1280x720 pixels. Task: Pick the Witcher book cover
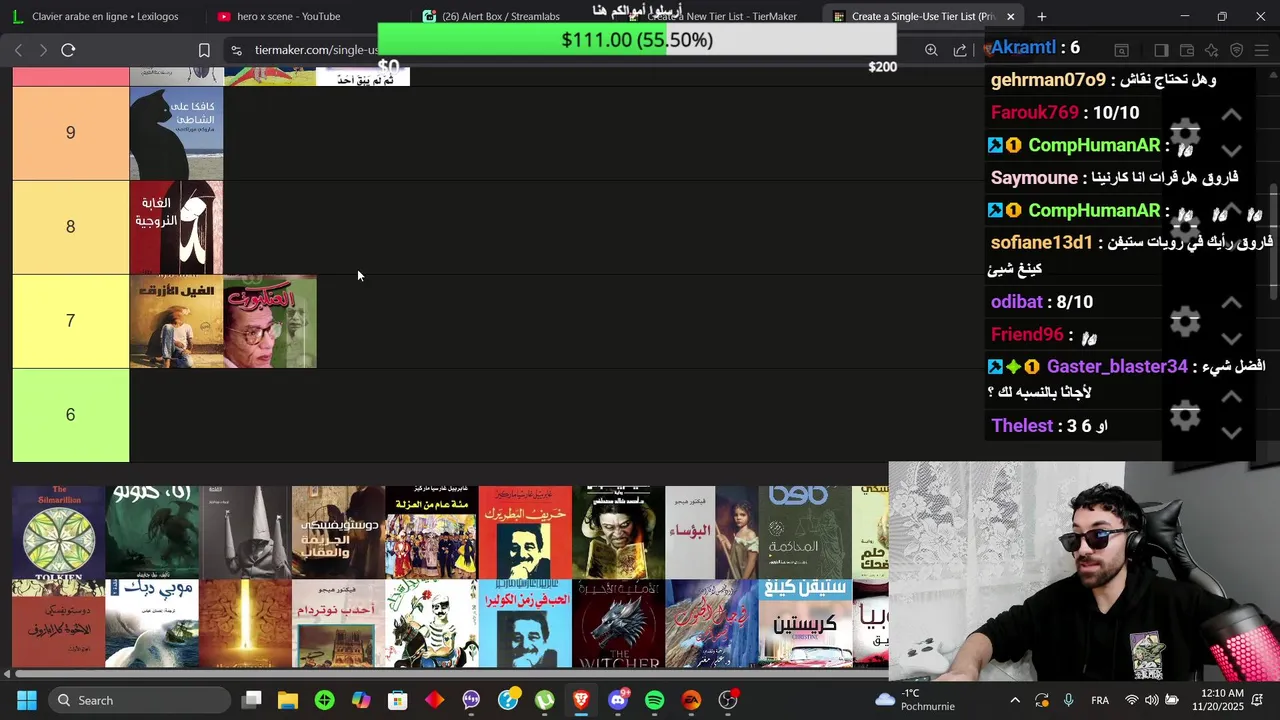[618, 625]
